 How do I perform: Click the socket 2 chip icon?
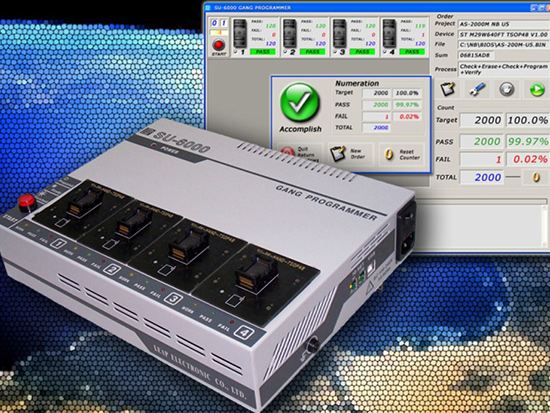click(290, 33)
